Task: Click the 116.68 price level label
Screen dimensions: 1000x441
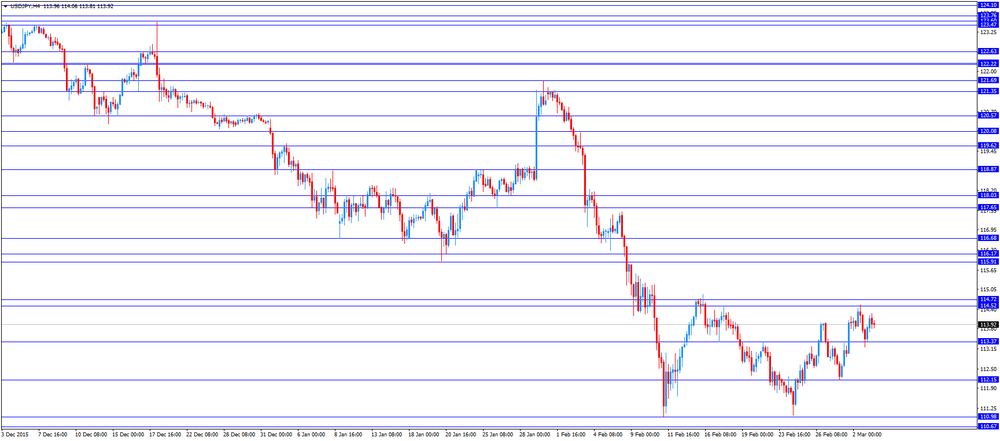Action: 989,238
